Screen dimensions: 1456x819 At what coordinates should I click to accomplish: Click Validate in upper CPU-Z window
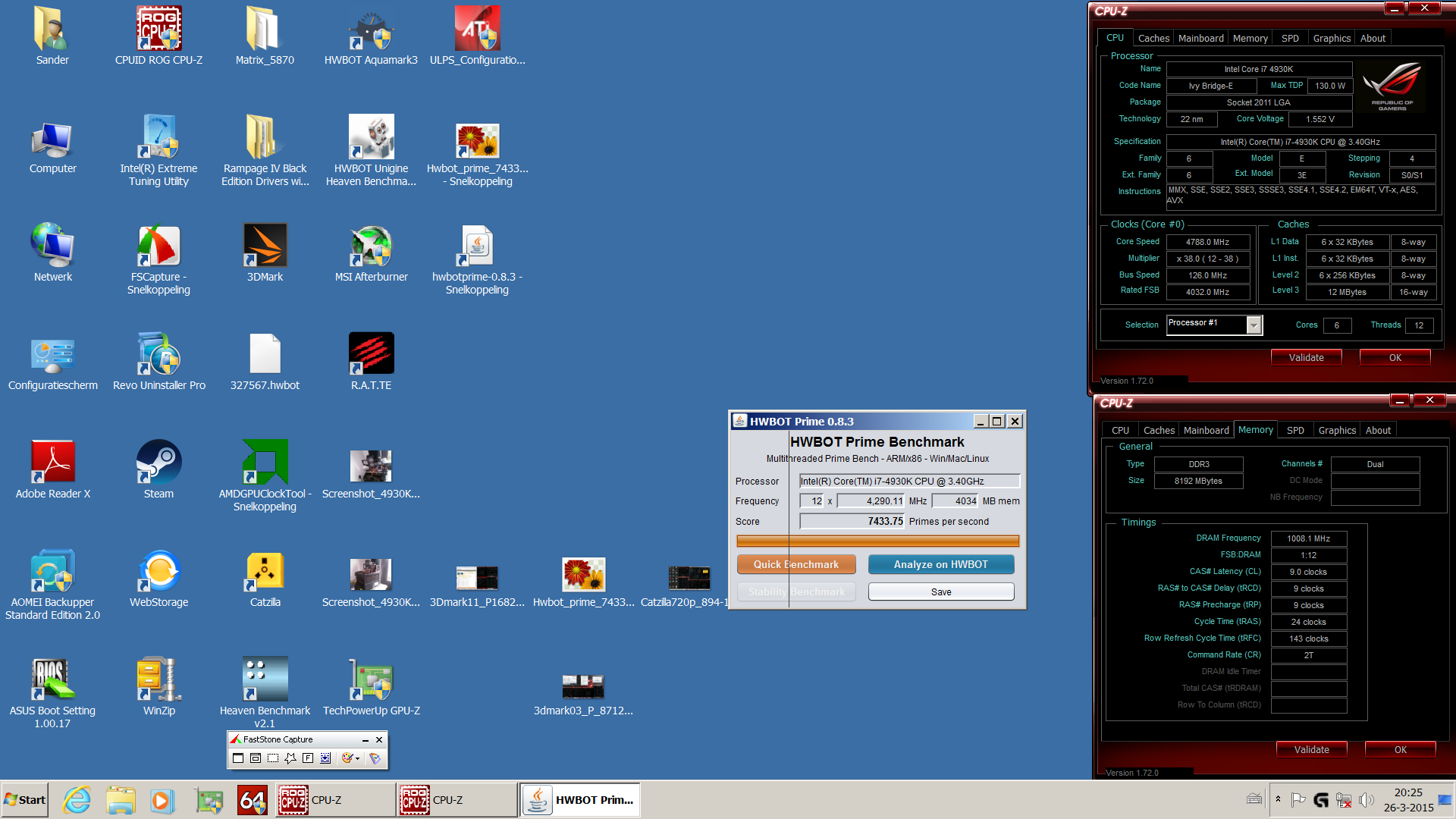coord(1306,357)
